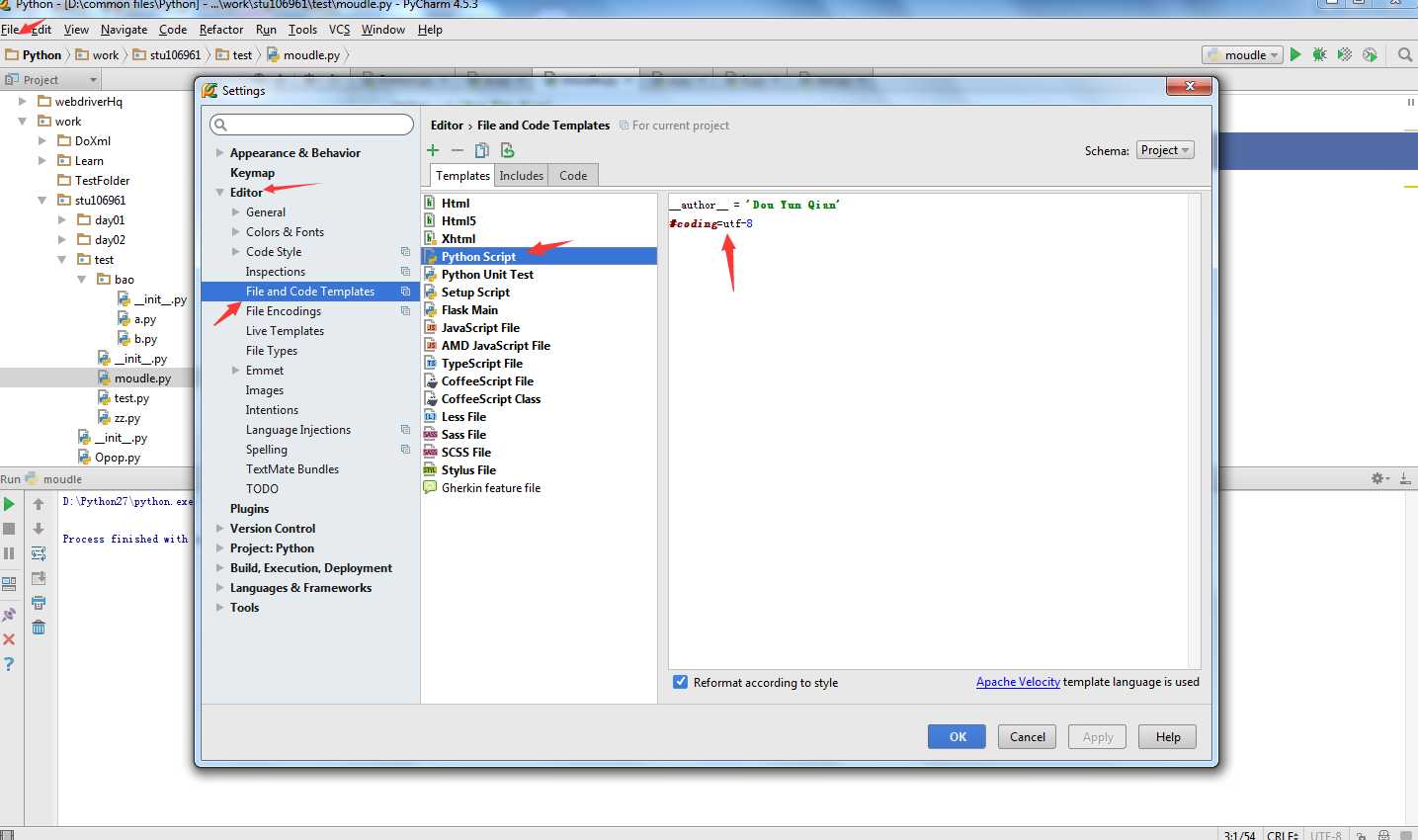1418x840 pixels.
Task: Select the Templates tab
Action: [462, 175]
